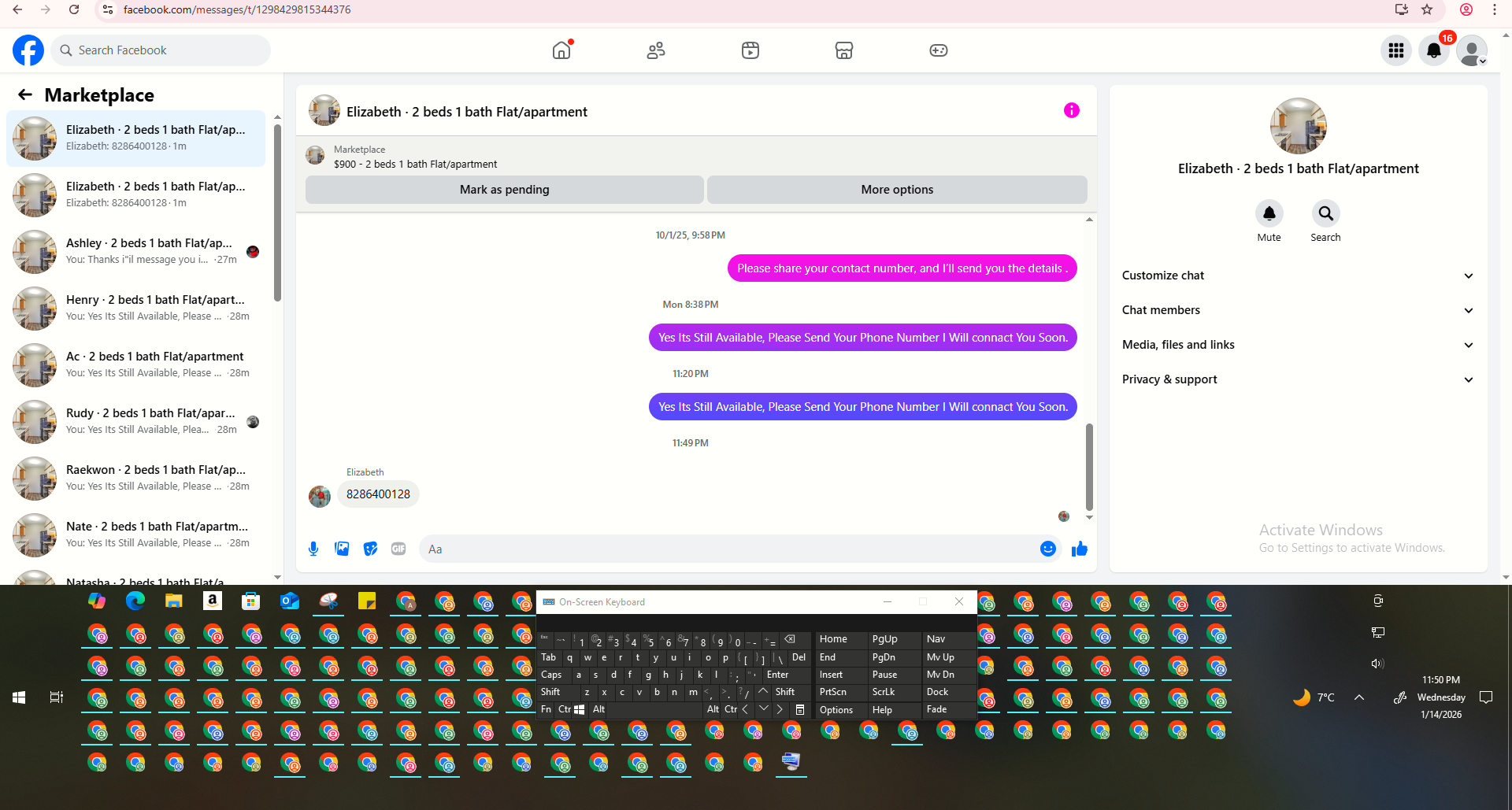Click the 8286400128 message bubble
Screen dimensions: 1512x810
378,494
